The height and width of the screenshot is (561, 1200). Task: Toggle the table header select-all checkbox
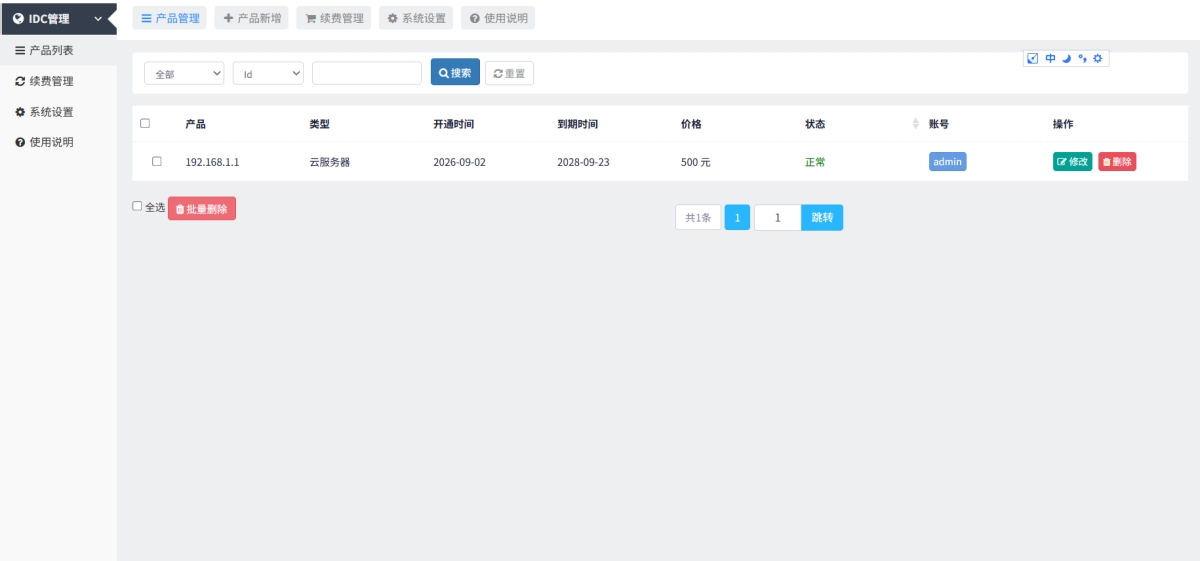coord(145,124)
